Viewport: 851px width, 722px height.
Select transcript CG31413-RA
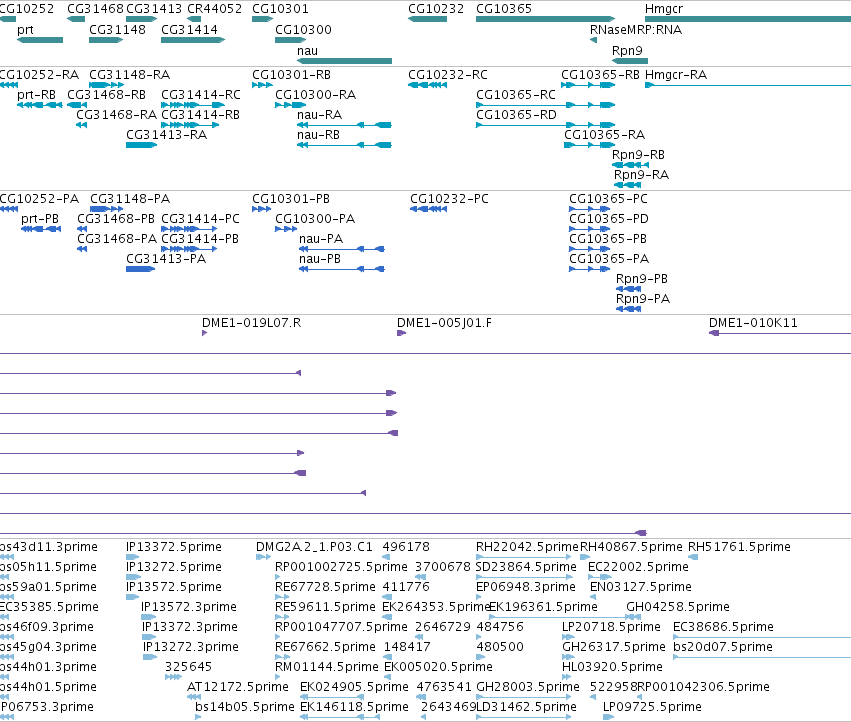(x=141, y=145)
